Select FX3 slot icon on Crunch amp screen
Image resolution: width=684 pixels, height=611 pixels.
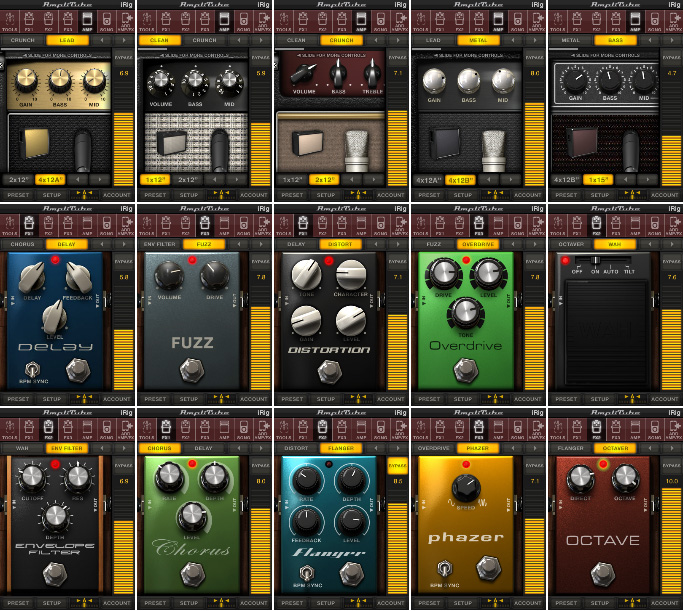[x=341, y=21]
